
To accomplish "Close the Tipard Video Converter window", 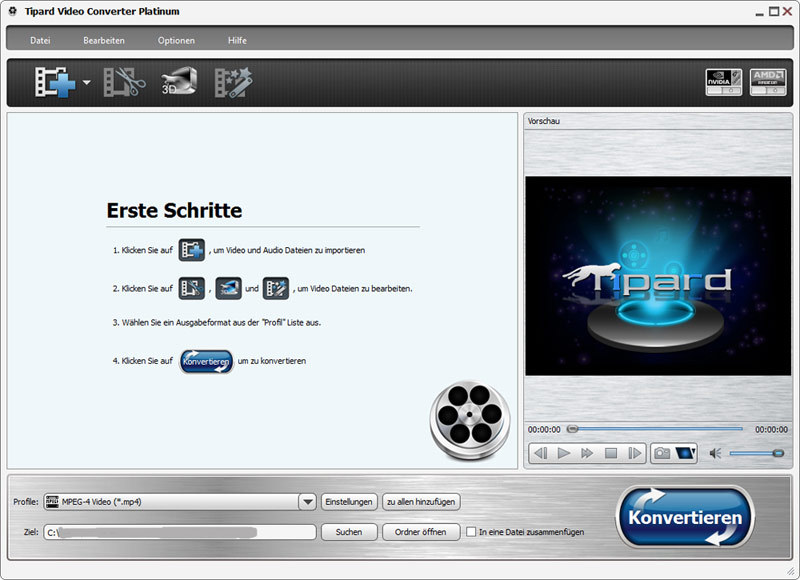I will point(787,11).
